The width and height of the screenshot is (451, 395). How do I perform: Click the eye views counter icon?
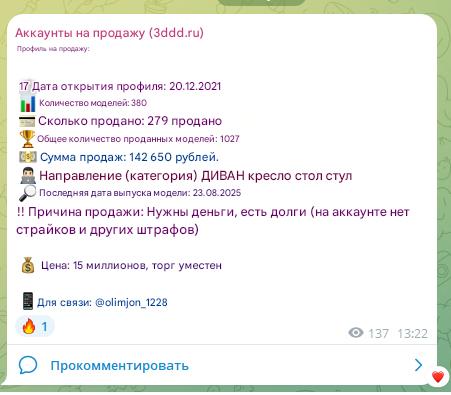click(356, 333)
